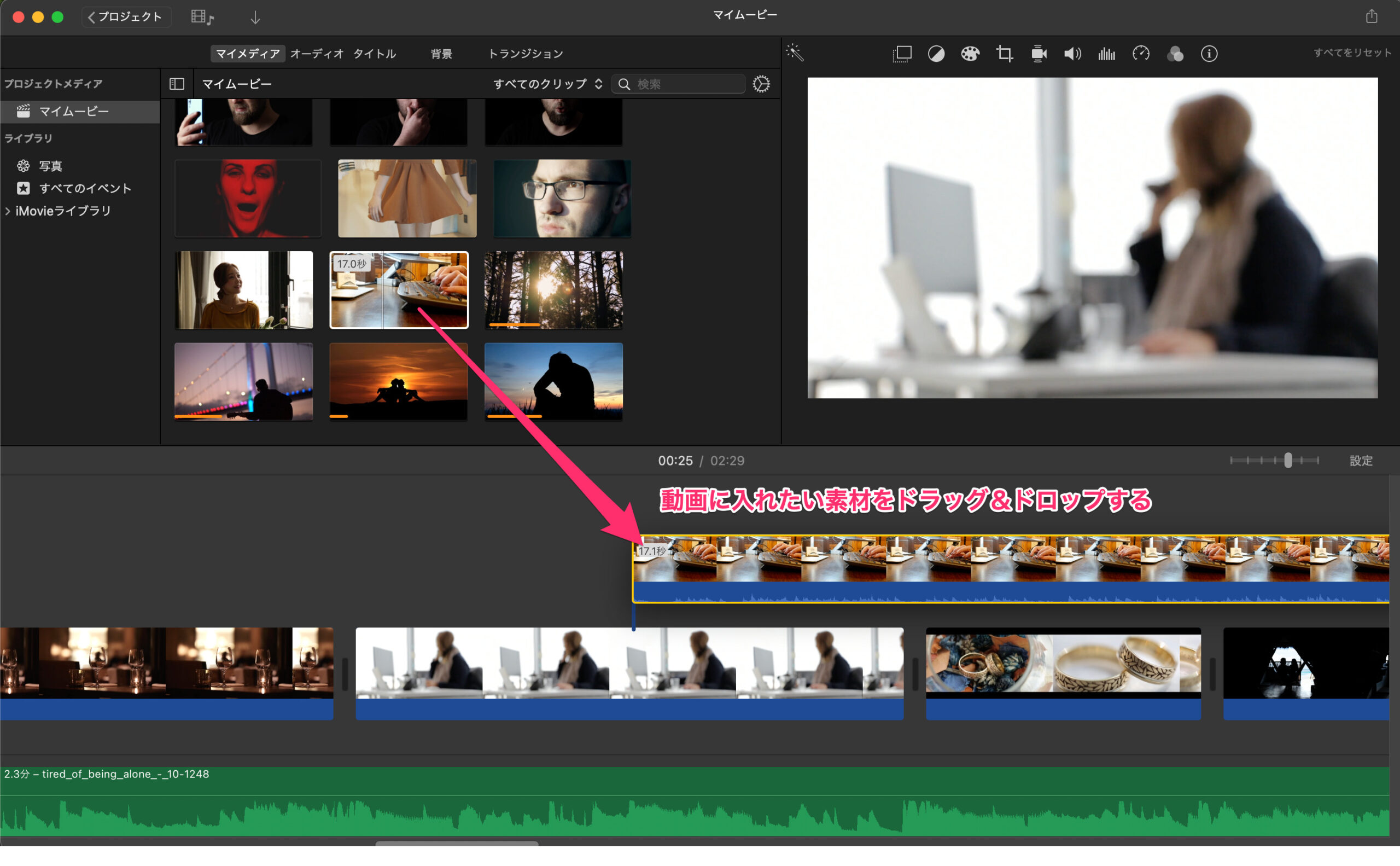The image size is (1400, 866).
Task: Select the forest sunlight clip thumbnail
Action: coord(553,290)
